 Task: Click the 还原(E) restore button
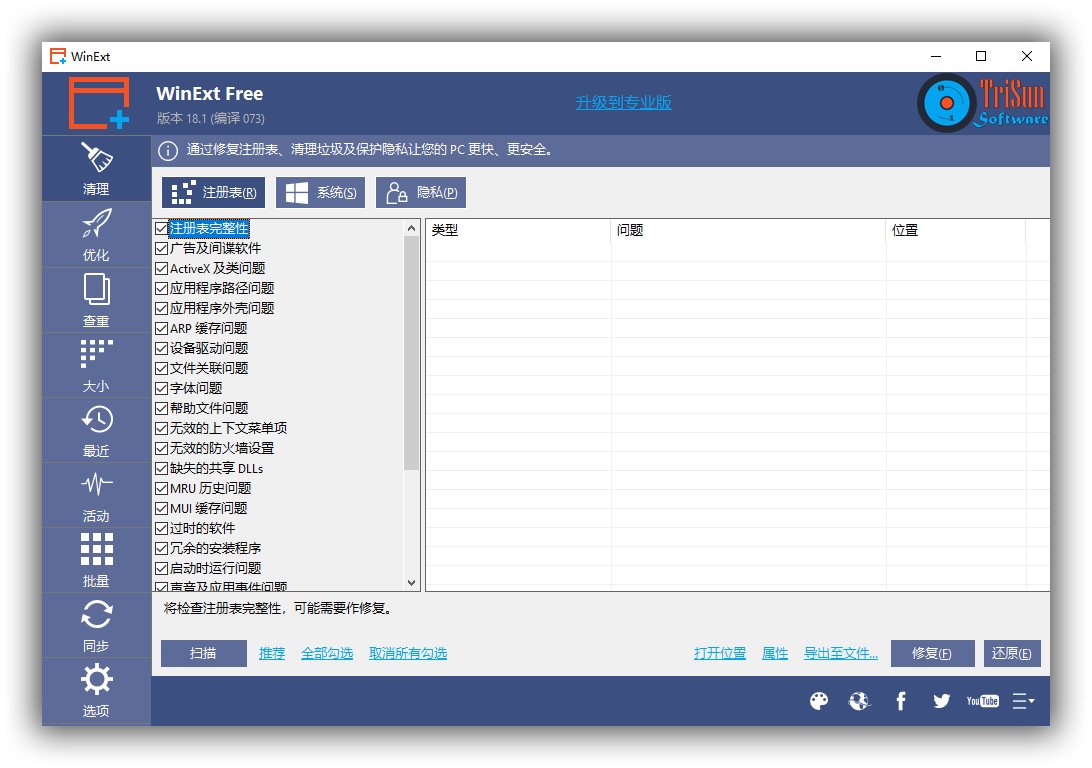[1013, 654]
